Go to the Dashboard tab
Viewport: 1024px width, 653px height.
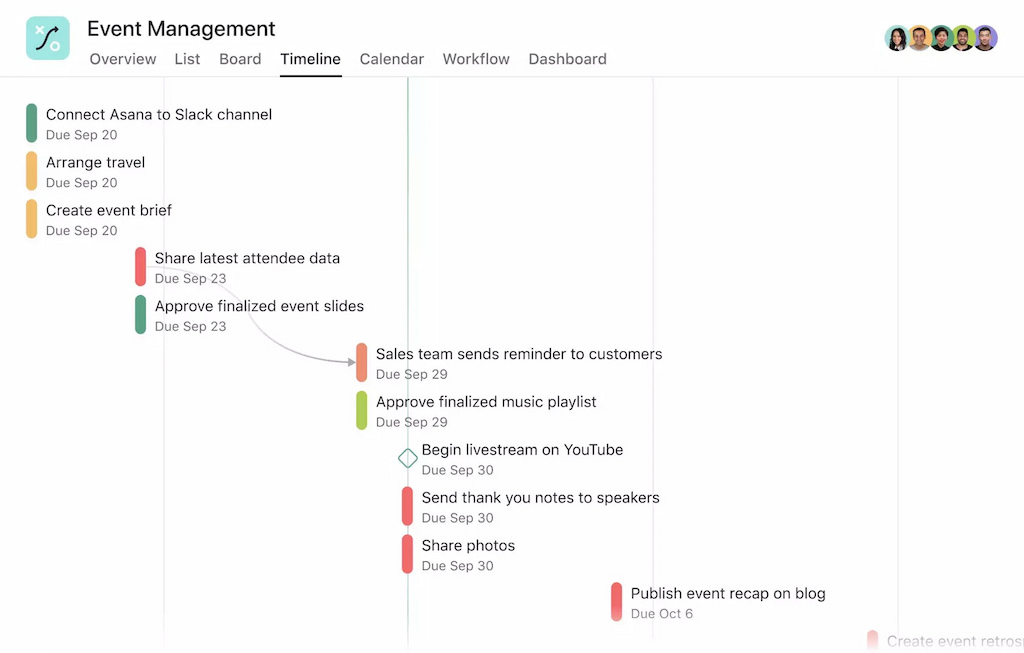point(567,59)
